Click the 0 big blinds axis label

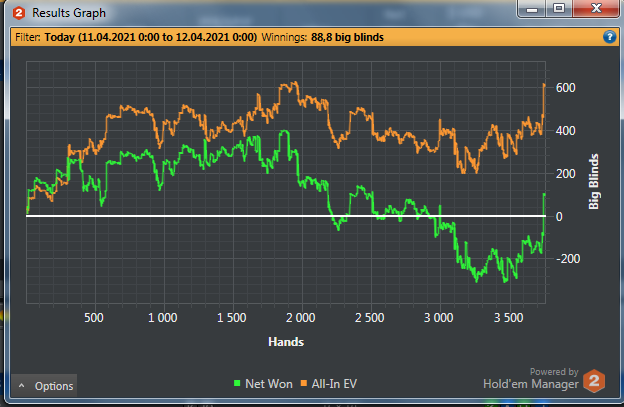pyautogui.click(x=559, y=217)
